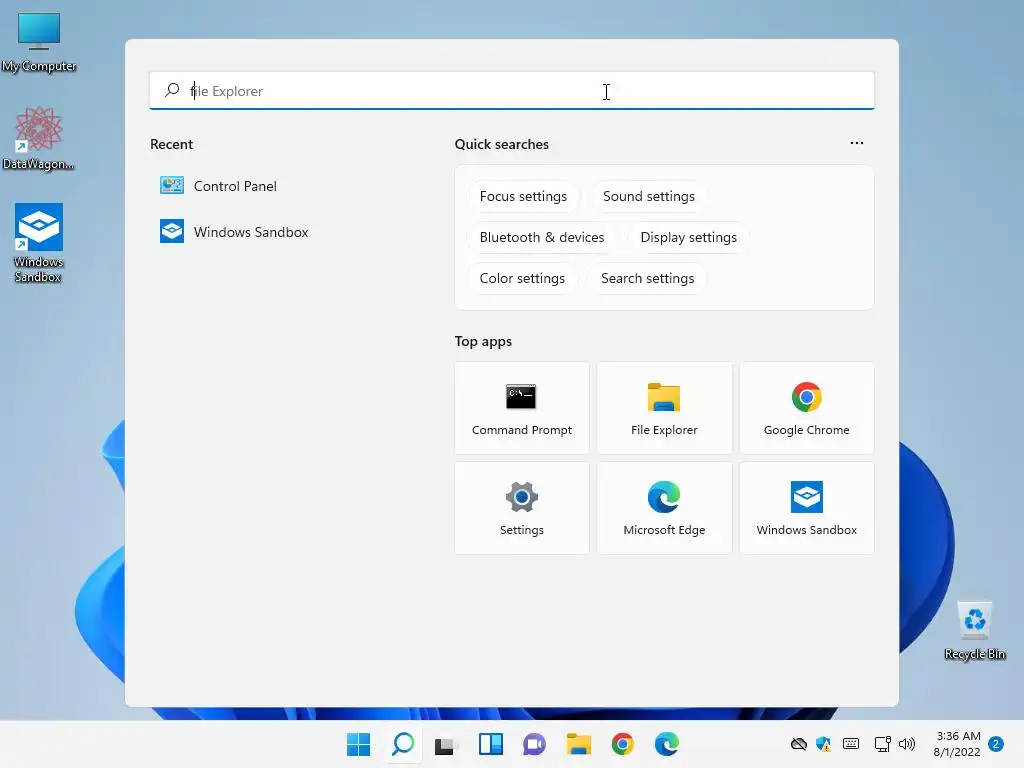Select My Computer desktop icon
This screenshot has width=1024, height=768.
39,42
